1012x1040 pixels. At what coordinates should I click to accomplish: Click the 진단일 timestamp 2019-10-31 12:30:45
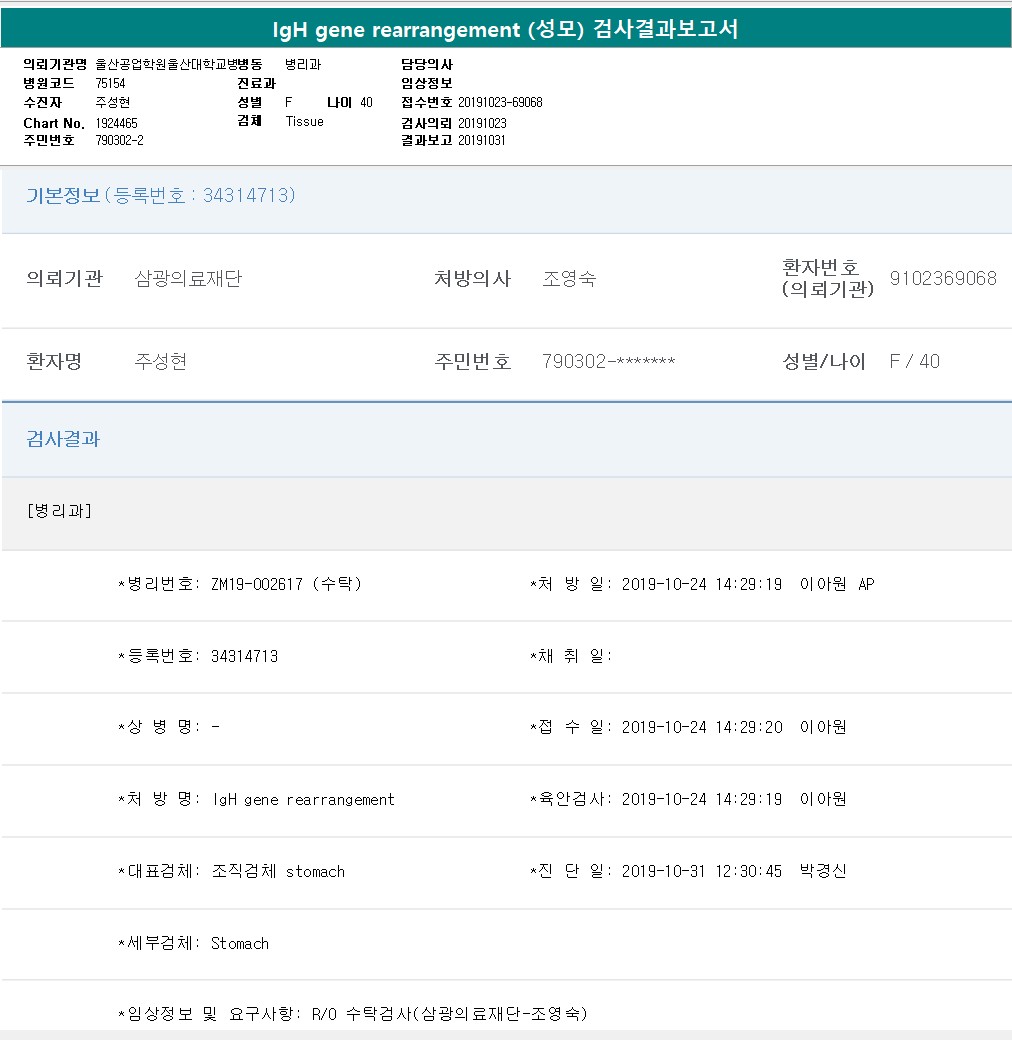(702, 872)
